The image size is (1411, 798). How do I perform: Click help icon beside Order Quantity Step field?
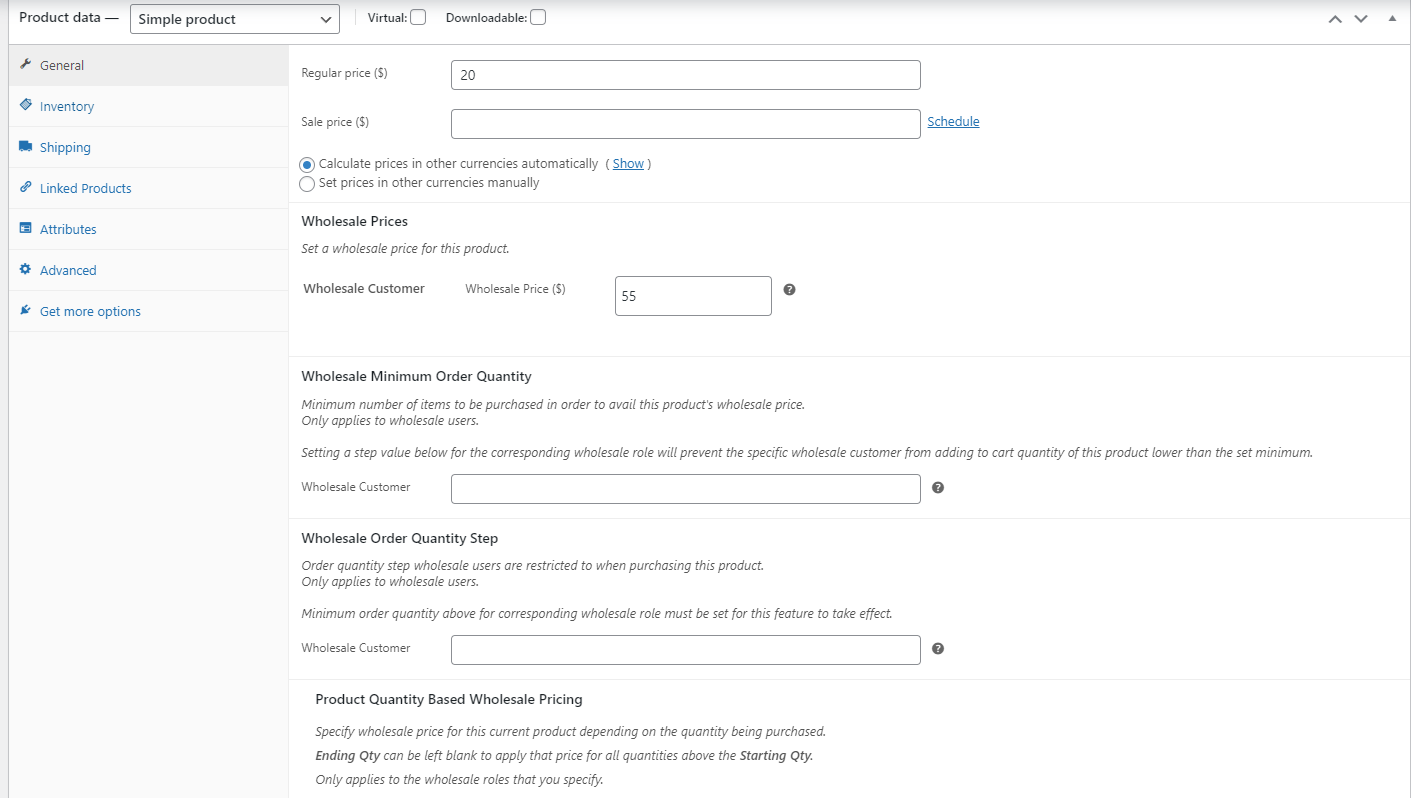[938, 649]
